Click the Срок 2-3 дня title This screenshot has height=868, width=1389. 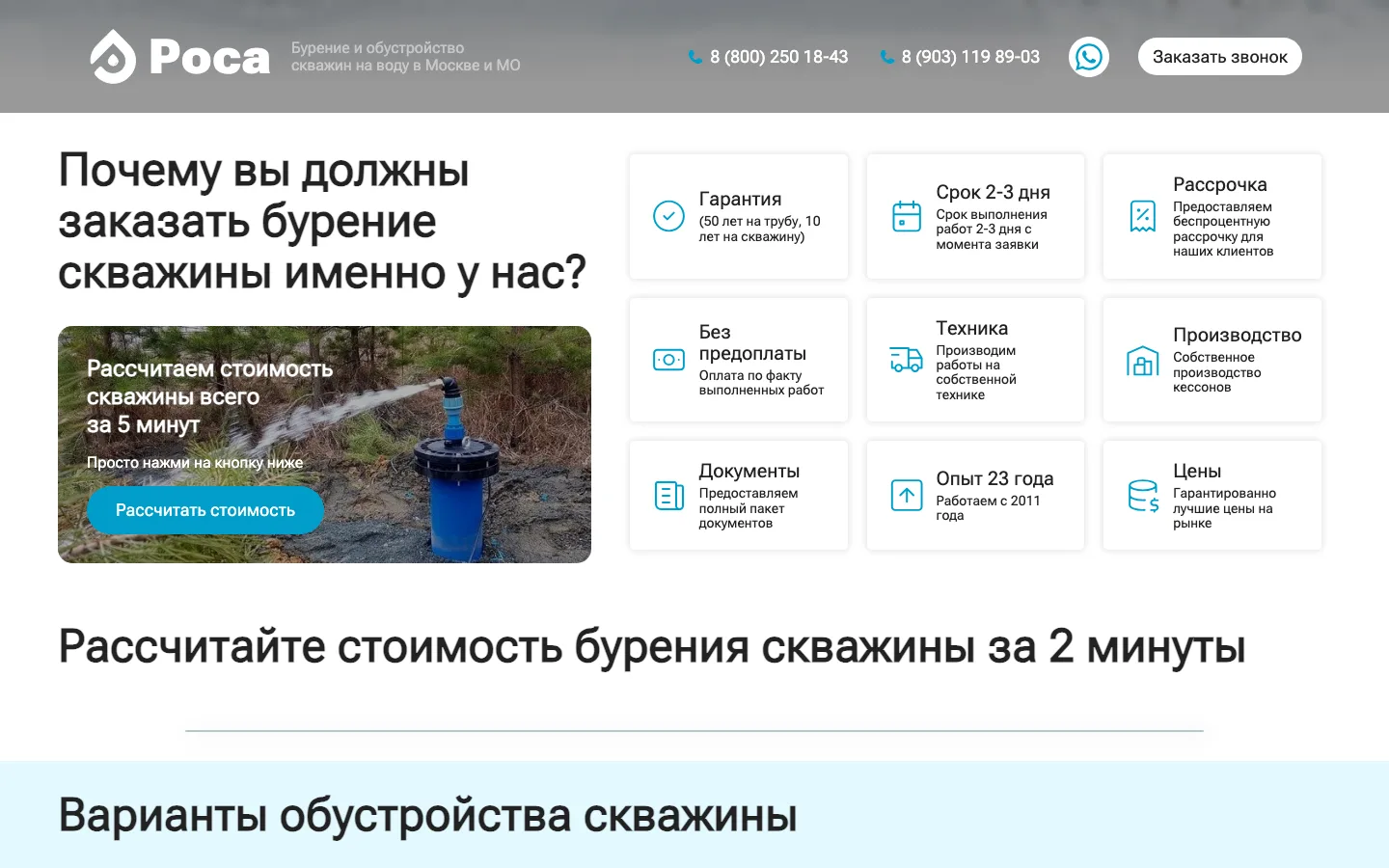click(993, 192)
